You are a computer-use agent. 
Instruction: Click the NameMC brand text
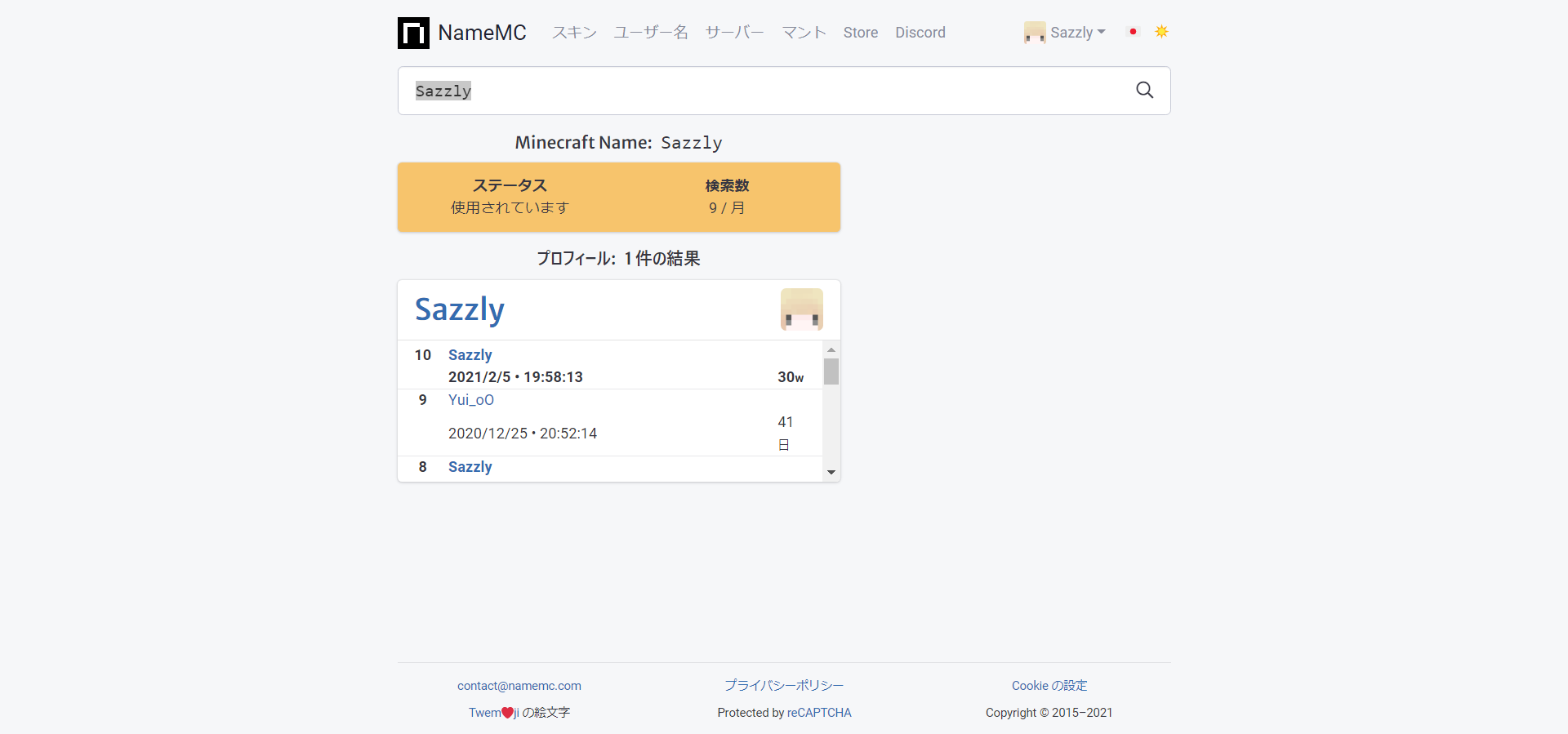(482, 33)
